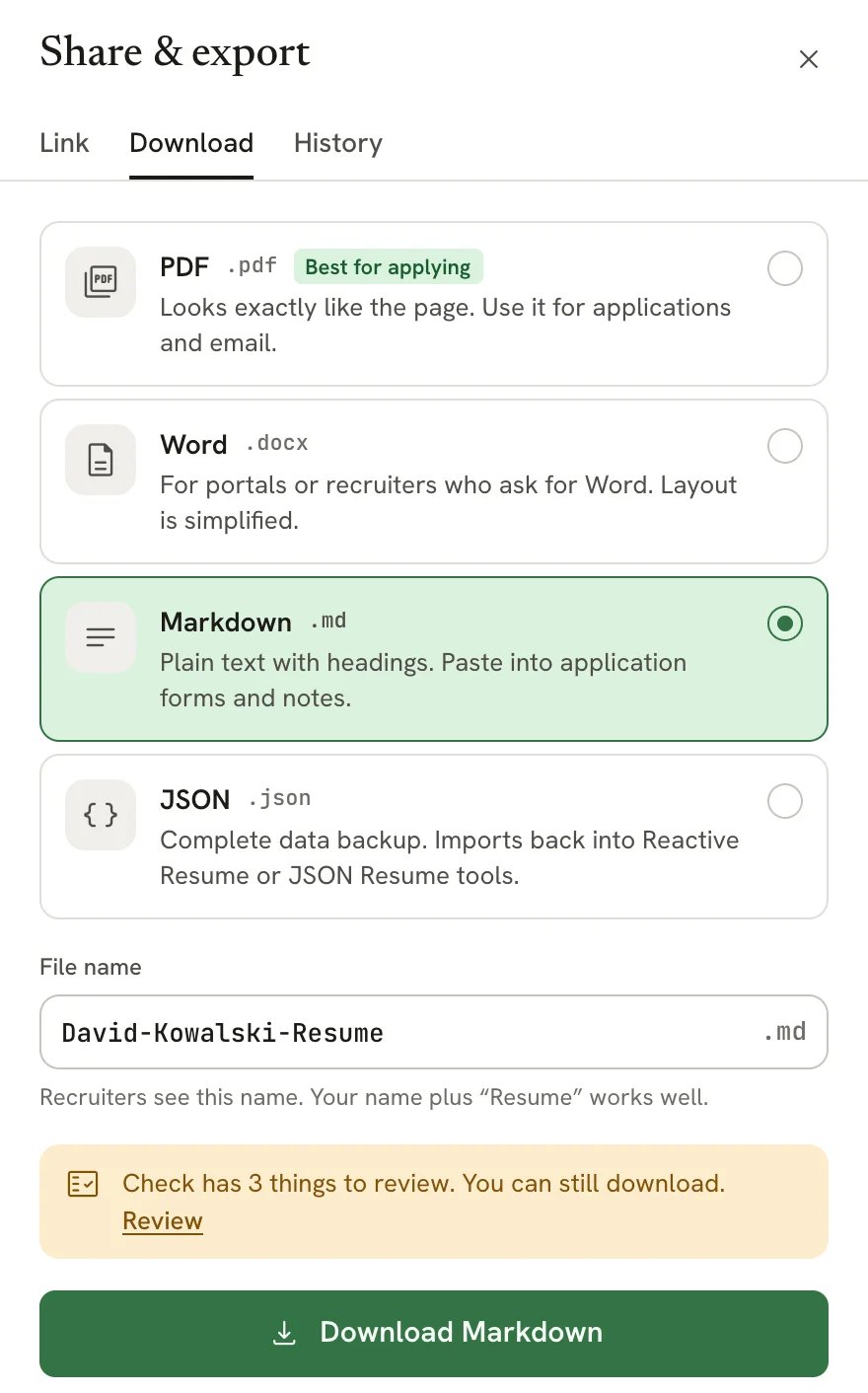Click the Markdown description about plain text
Viewport: 868px width, 1393px height.
click(423, 681)
